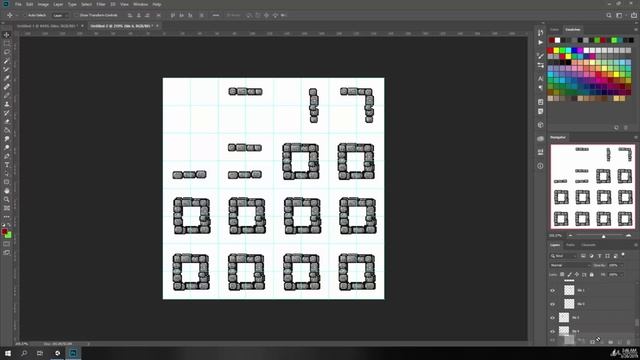Hide the tile 4 layer eye
This screenshot has width=640, height=360.
click(553, 331)
